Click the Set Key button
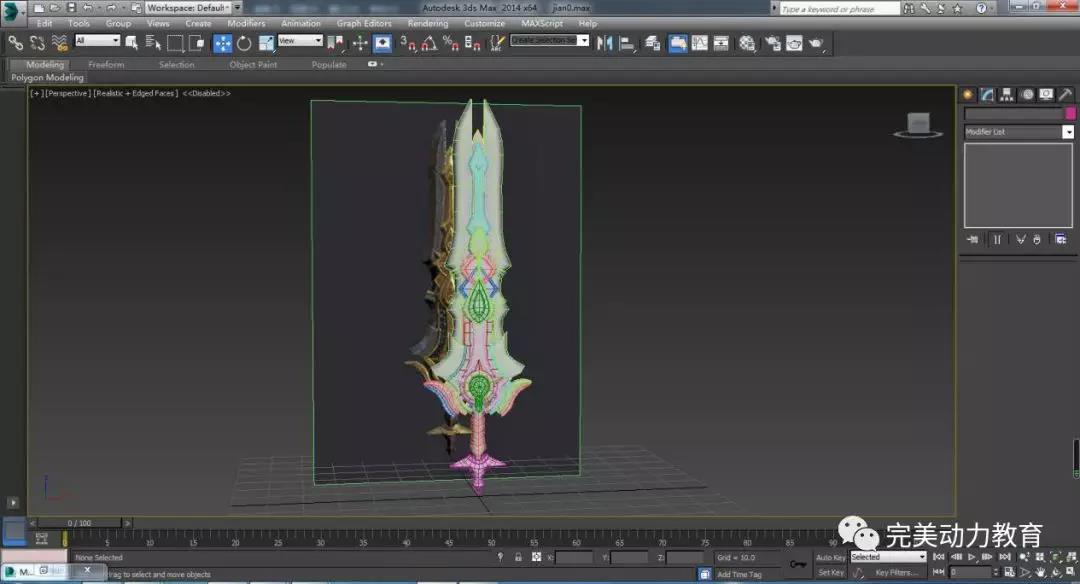This screenshot has width=1080, height=584. tap(830, 572)
